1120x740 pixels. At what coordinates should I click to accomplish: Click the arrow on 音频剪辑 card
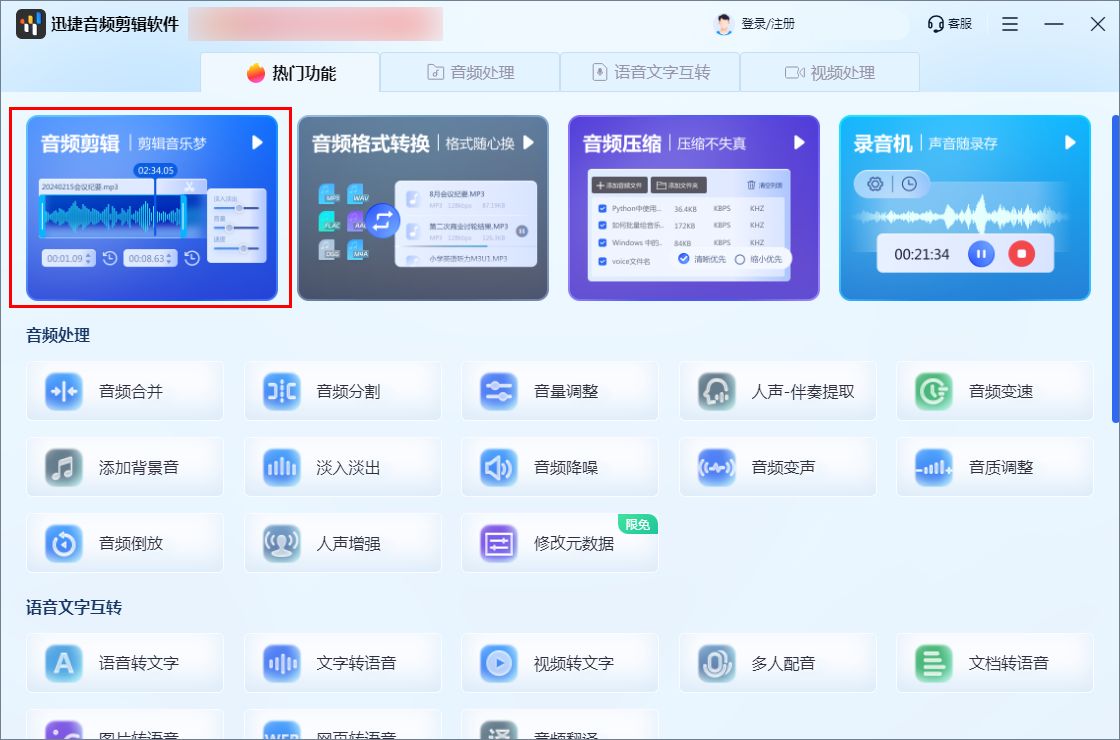click(257, 142)
